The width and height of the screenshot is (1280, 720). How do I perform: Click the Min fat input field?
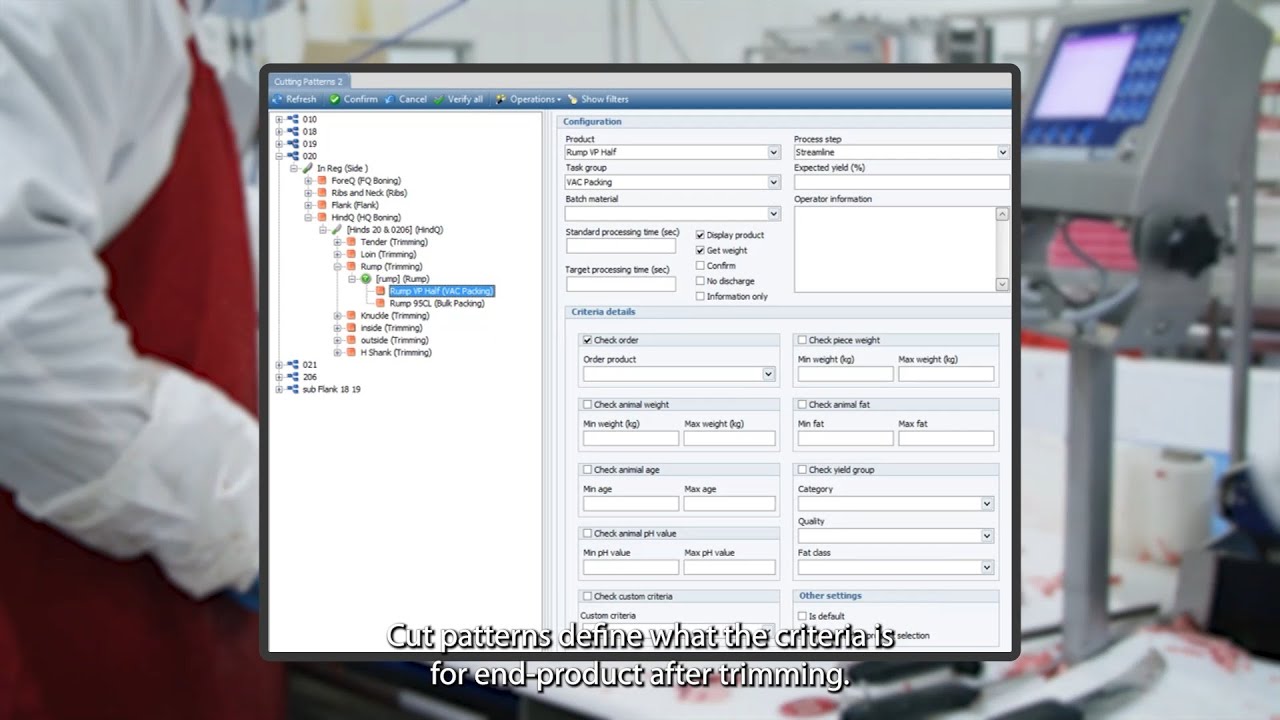click(x=845, y=438)
